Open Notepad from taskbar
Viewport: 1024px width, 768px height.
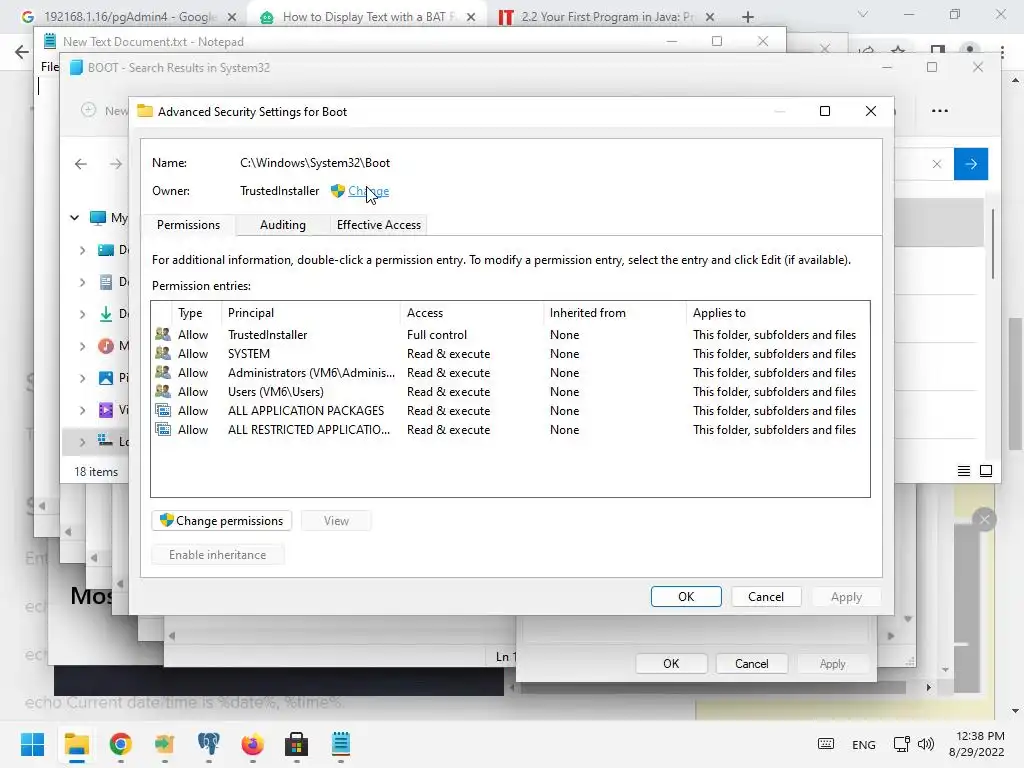point(341,744)
